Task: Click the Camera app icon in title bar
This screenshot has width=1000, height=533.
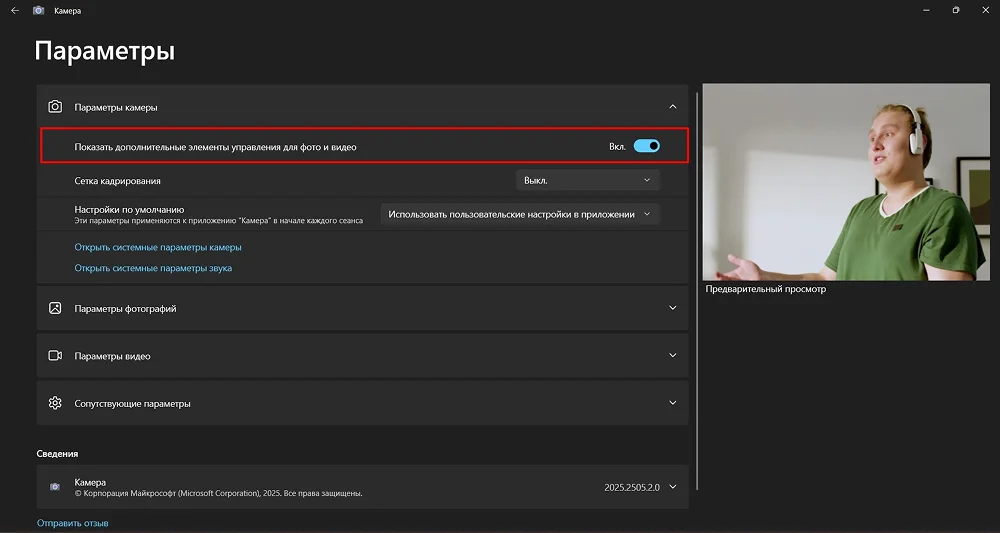Action: click(x=39, y=10)
